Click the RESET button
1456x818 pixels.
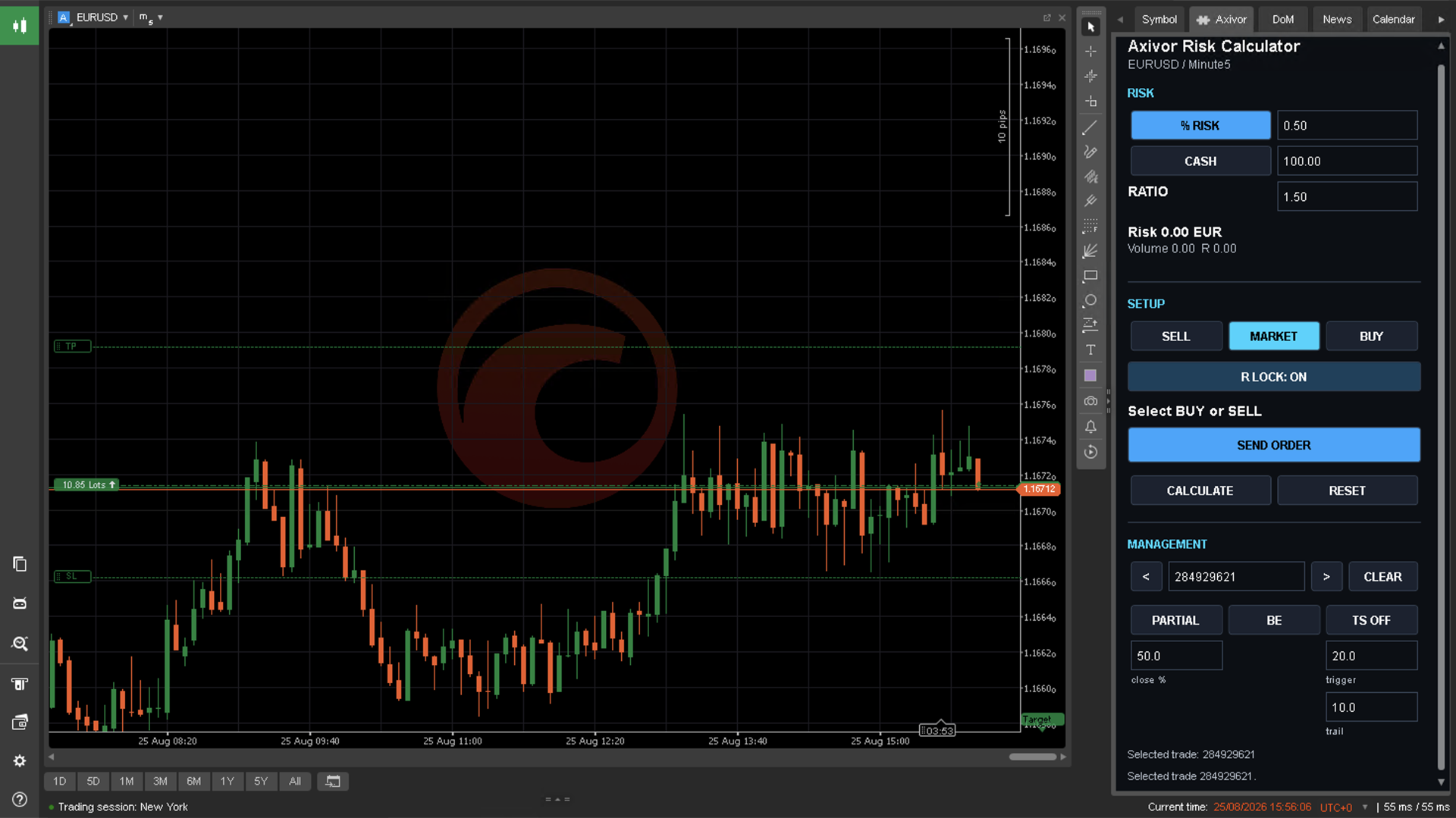(x=1347, y=490)
